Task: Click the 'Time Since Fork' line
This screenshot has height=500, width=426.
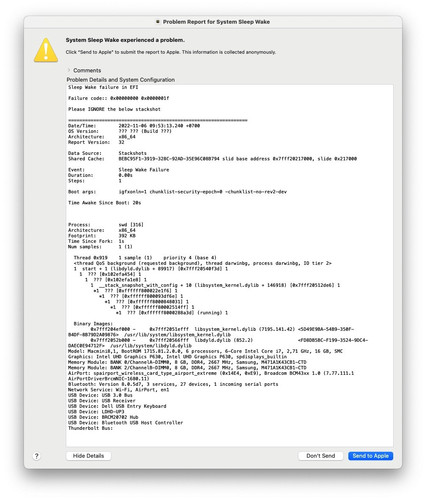Action: click(x=96, y=241)
